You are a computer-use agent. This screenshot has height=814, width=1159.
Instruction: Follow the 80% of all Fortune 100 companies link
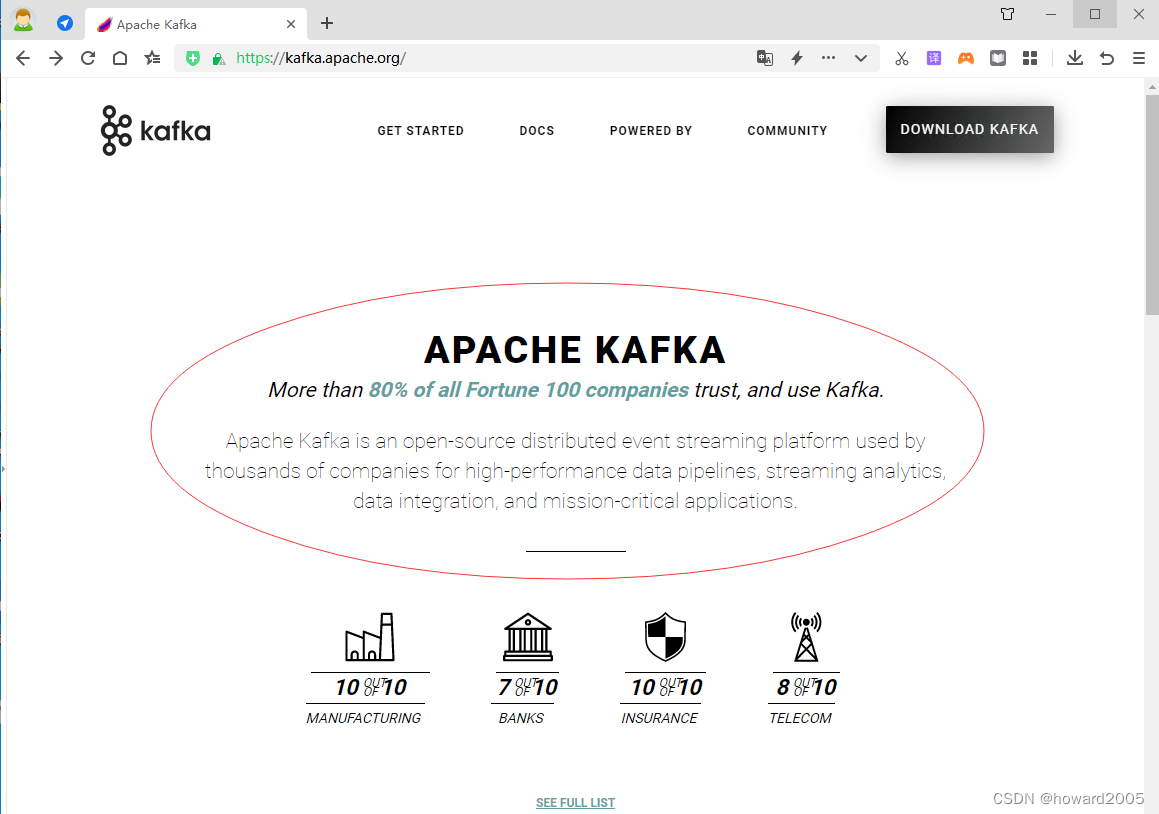[528, 390]
